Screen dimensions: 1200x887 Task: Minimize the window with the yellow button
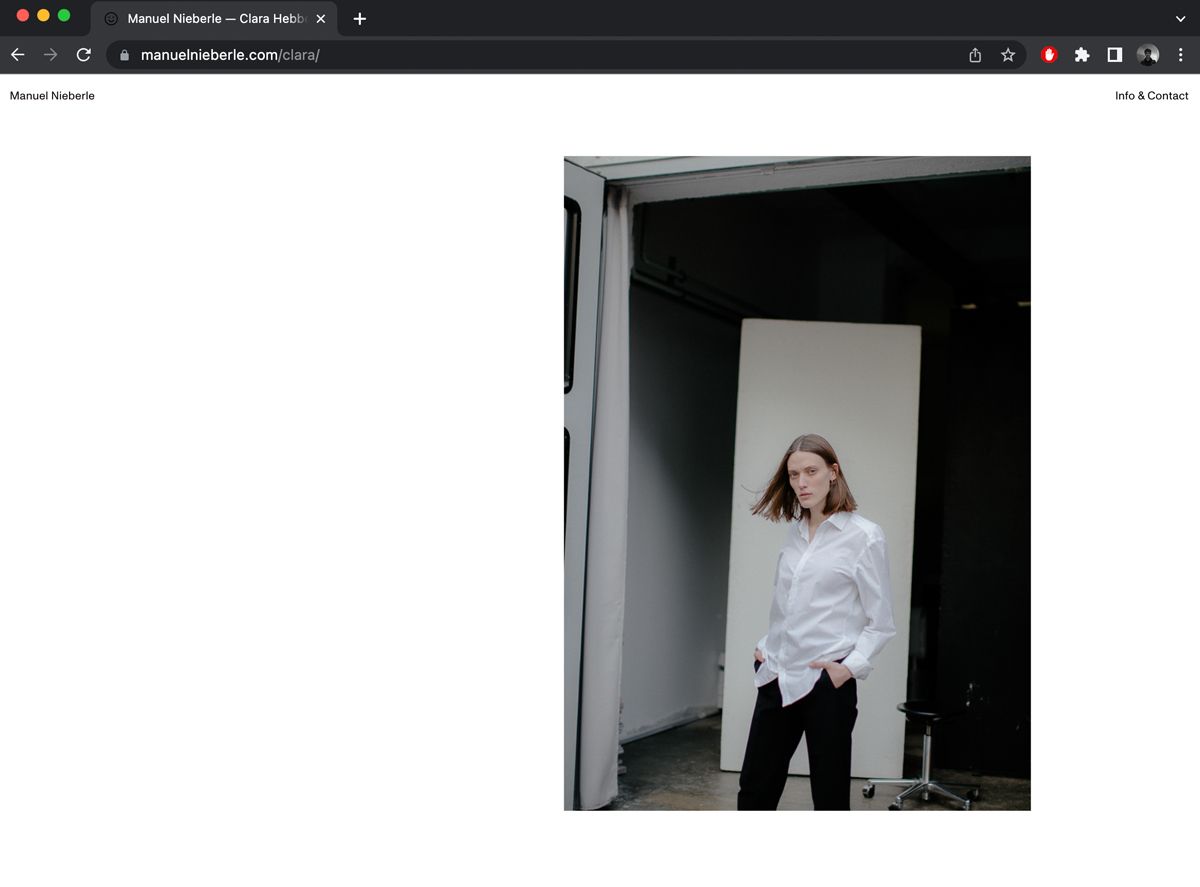coord(43,15)
